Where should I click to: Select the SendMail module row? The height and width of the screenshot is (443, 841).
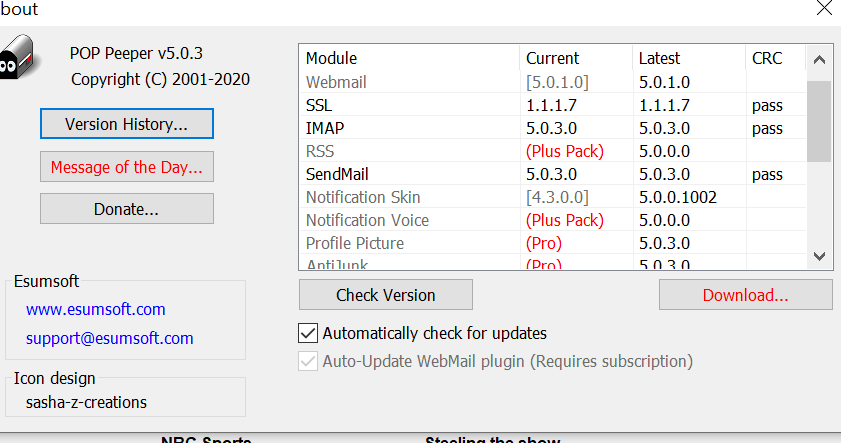tap(552, 174)
